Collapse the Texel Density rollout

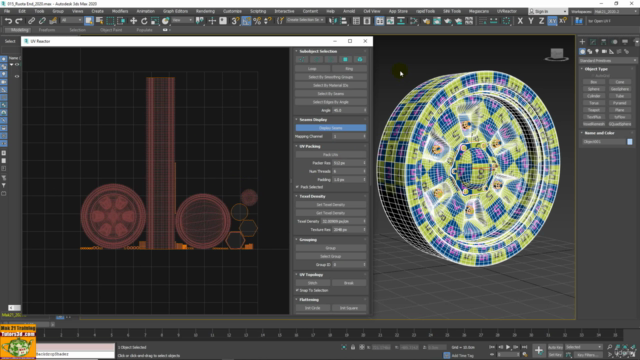click(x=312, y=196)
